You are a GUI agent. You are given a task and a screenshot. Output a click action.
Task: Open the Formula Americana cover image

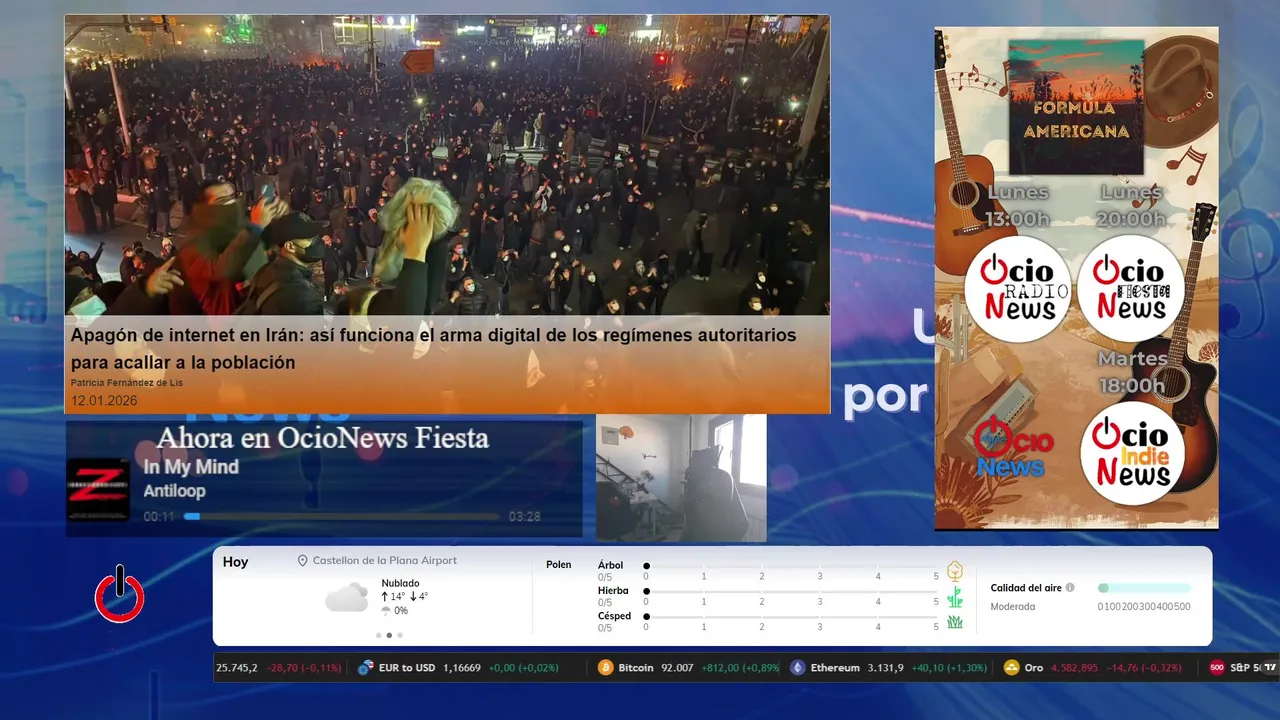(x=1076, y=107)
